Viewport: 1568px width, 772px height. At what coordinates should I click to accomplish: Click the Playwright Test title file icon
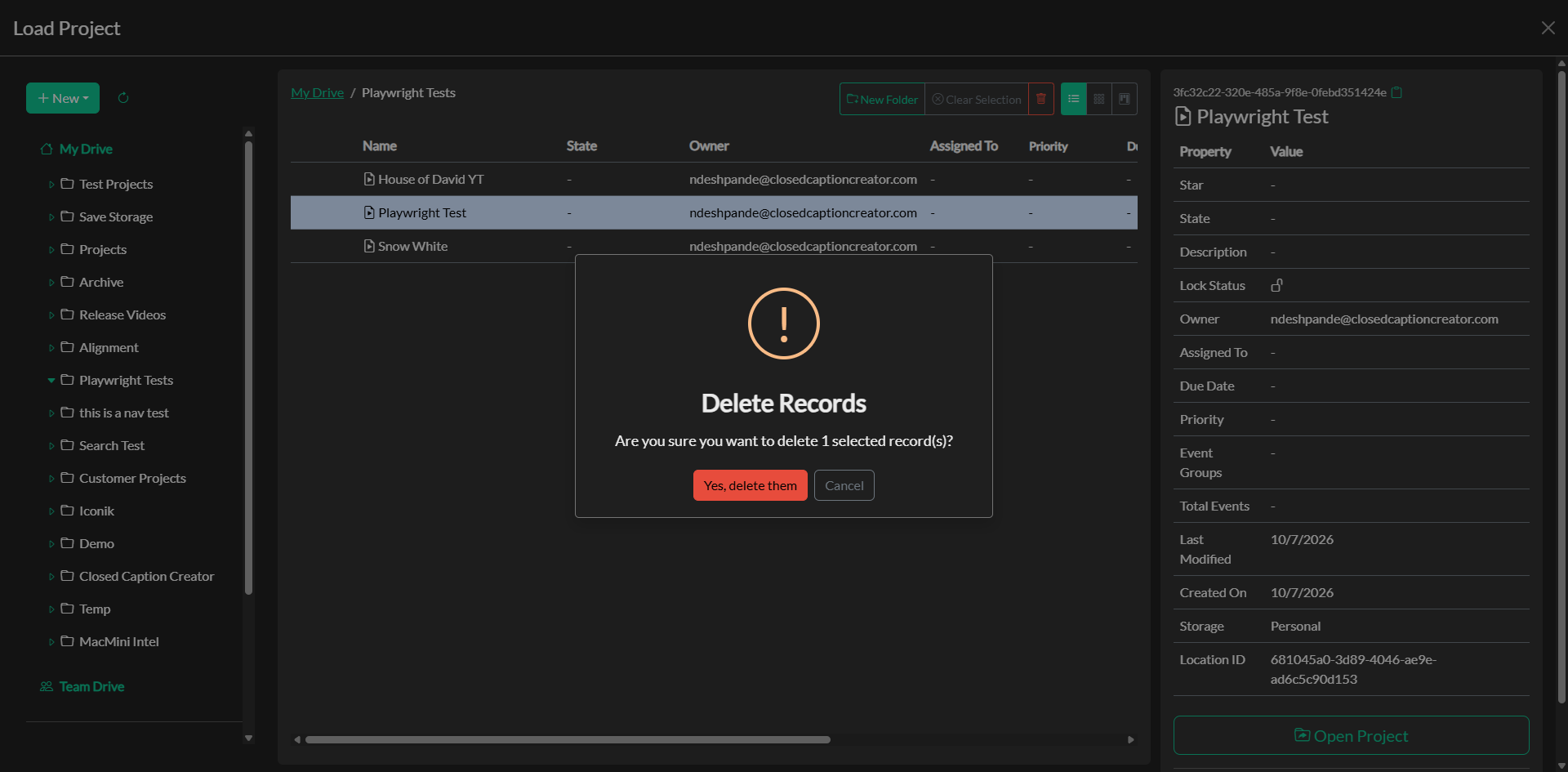tap(1183, 117)
